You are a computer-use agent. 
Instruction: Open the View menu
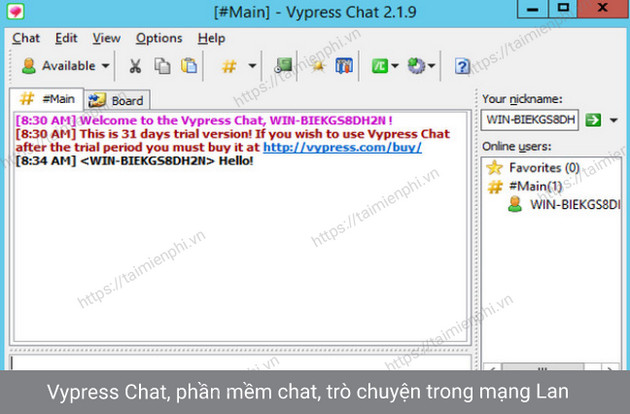tap(106, 38)
